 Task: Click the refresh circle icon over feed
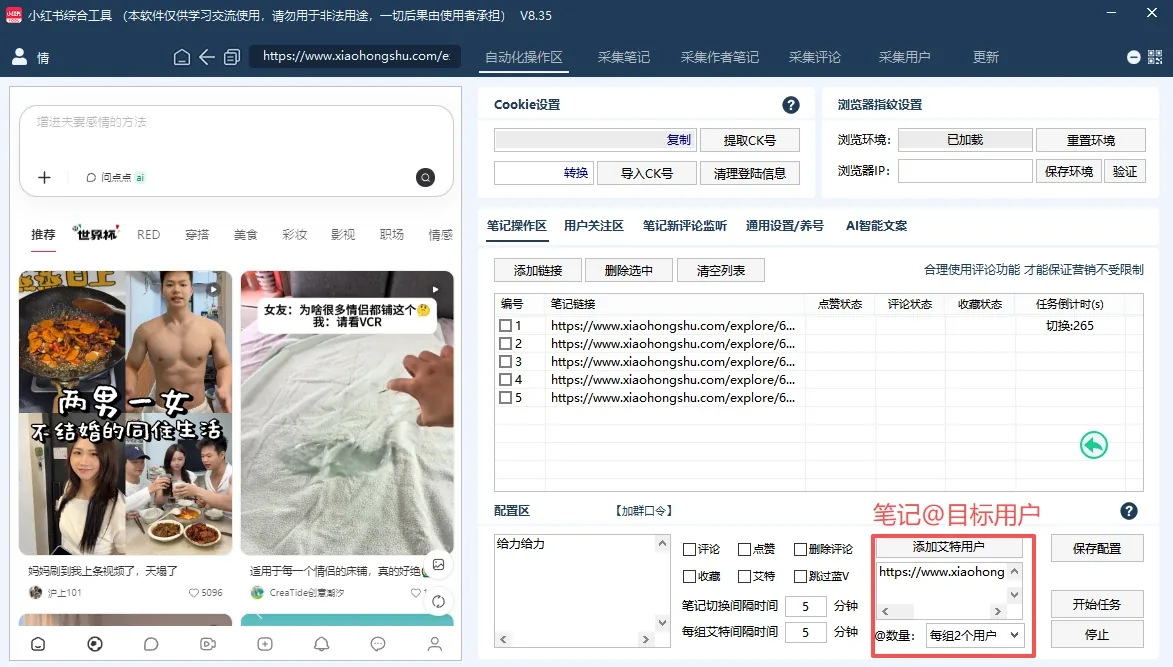tap(438, 601)
